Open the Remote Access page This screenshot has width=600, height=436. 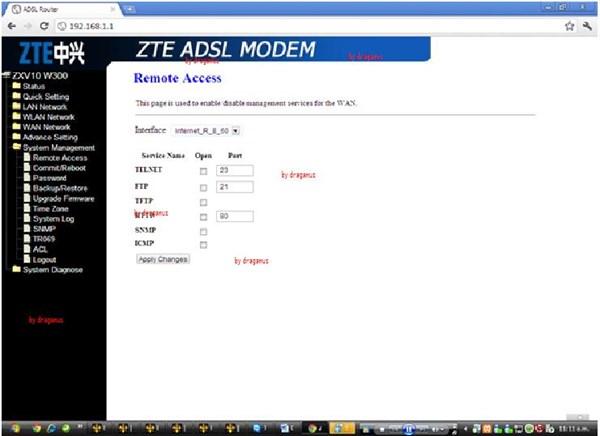coord(60,158)
